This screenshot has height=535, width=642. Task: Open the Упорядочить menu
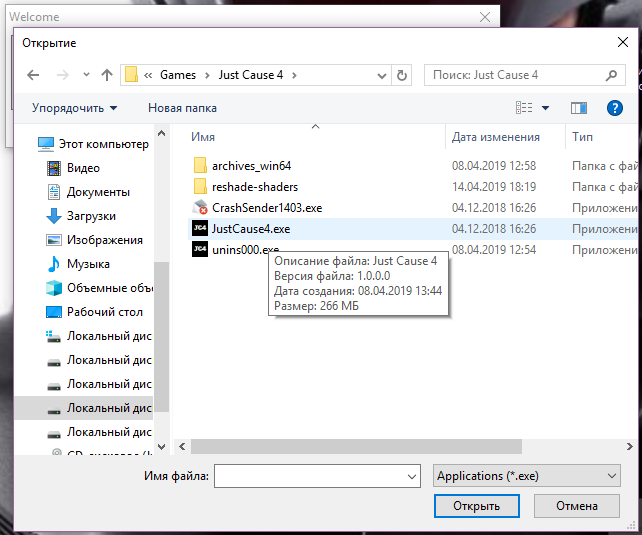(75, 108)
